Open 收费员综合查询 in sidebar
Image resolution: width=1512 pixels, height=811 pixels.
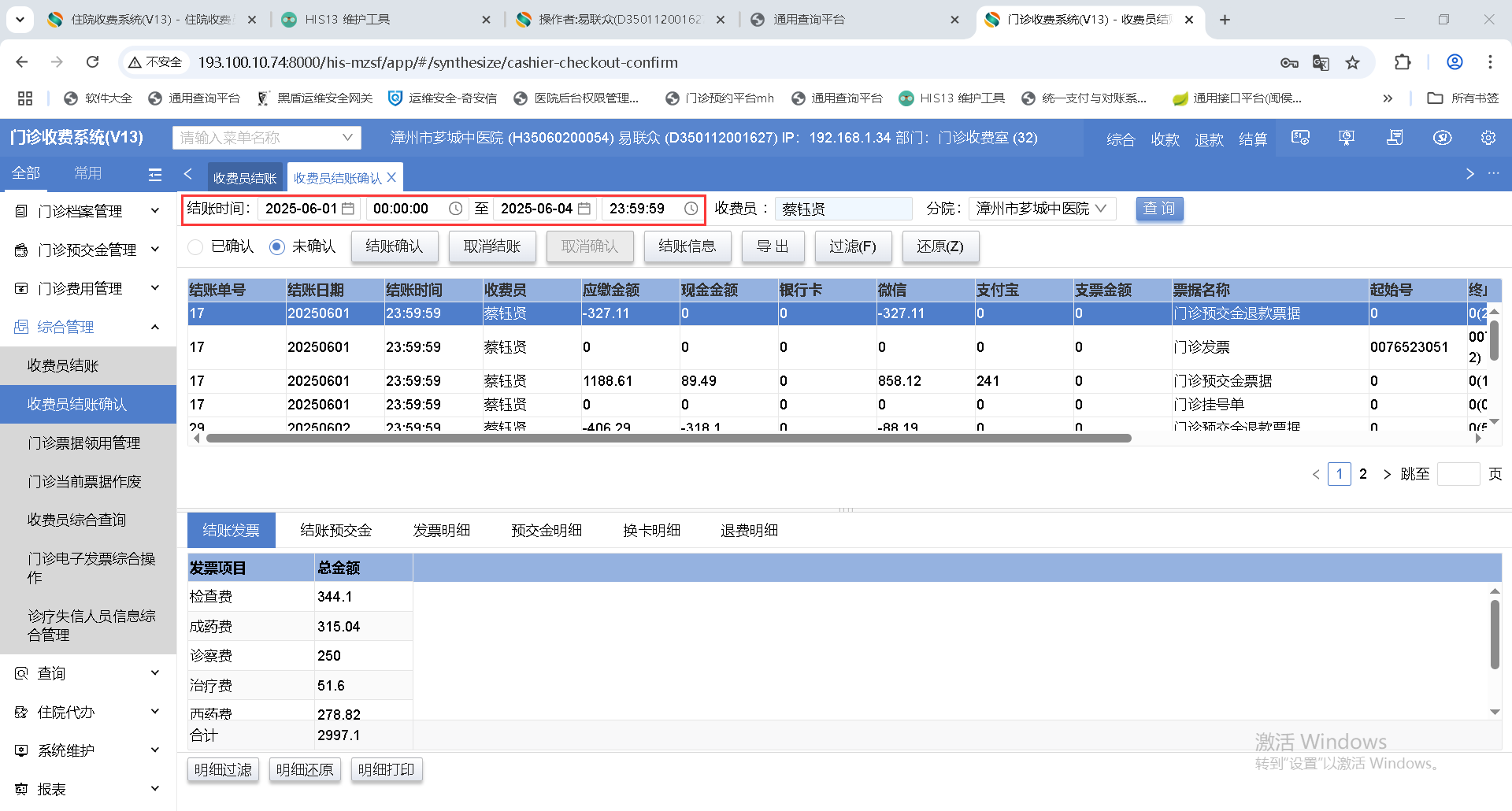pyautogui.click(x=76, y=520)
